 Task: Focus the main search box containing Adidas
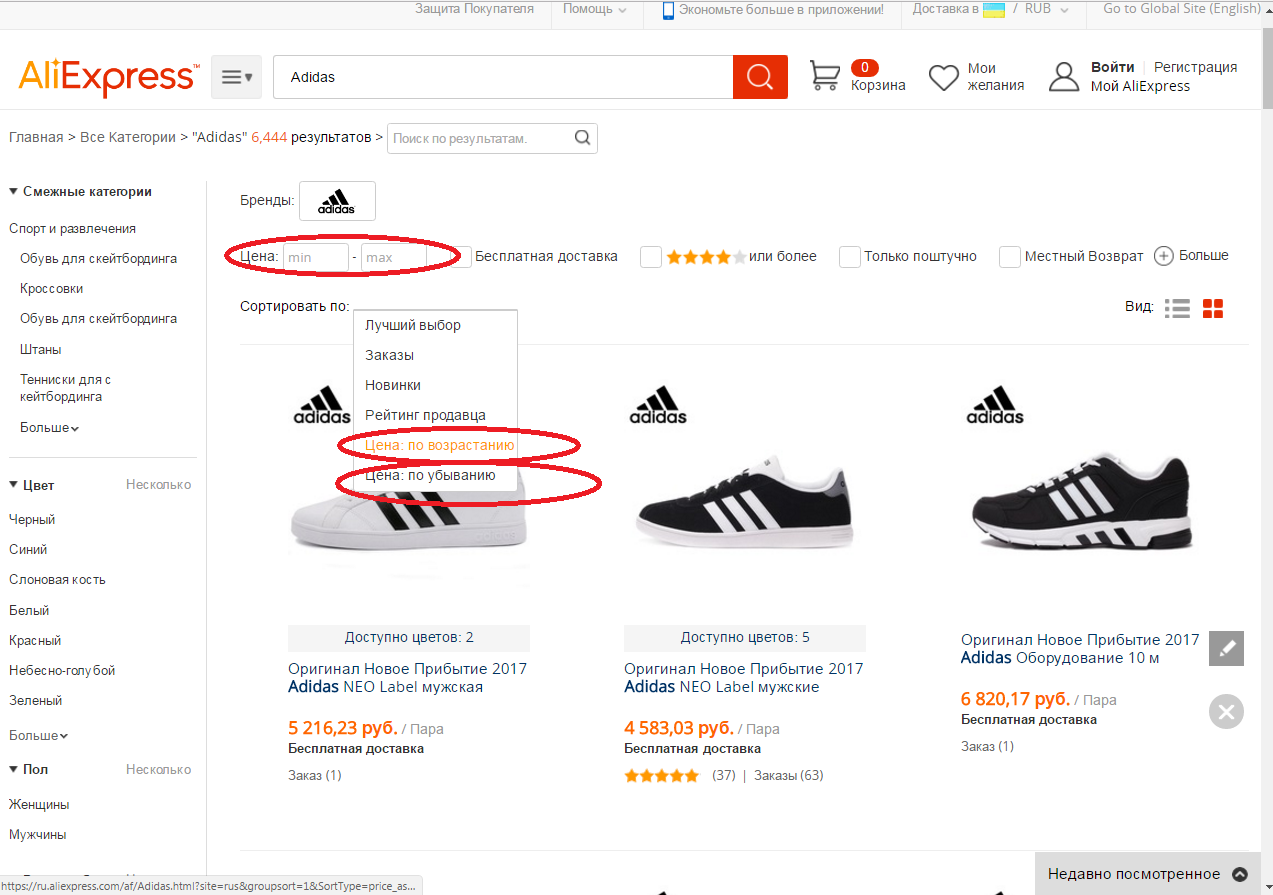tap(502, 77)
